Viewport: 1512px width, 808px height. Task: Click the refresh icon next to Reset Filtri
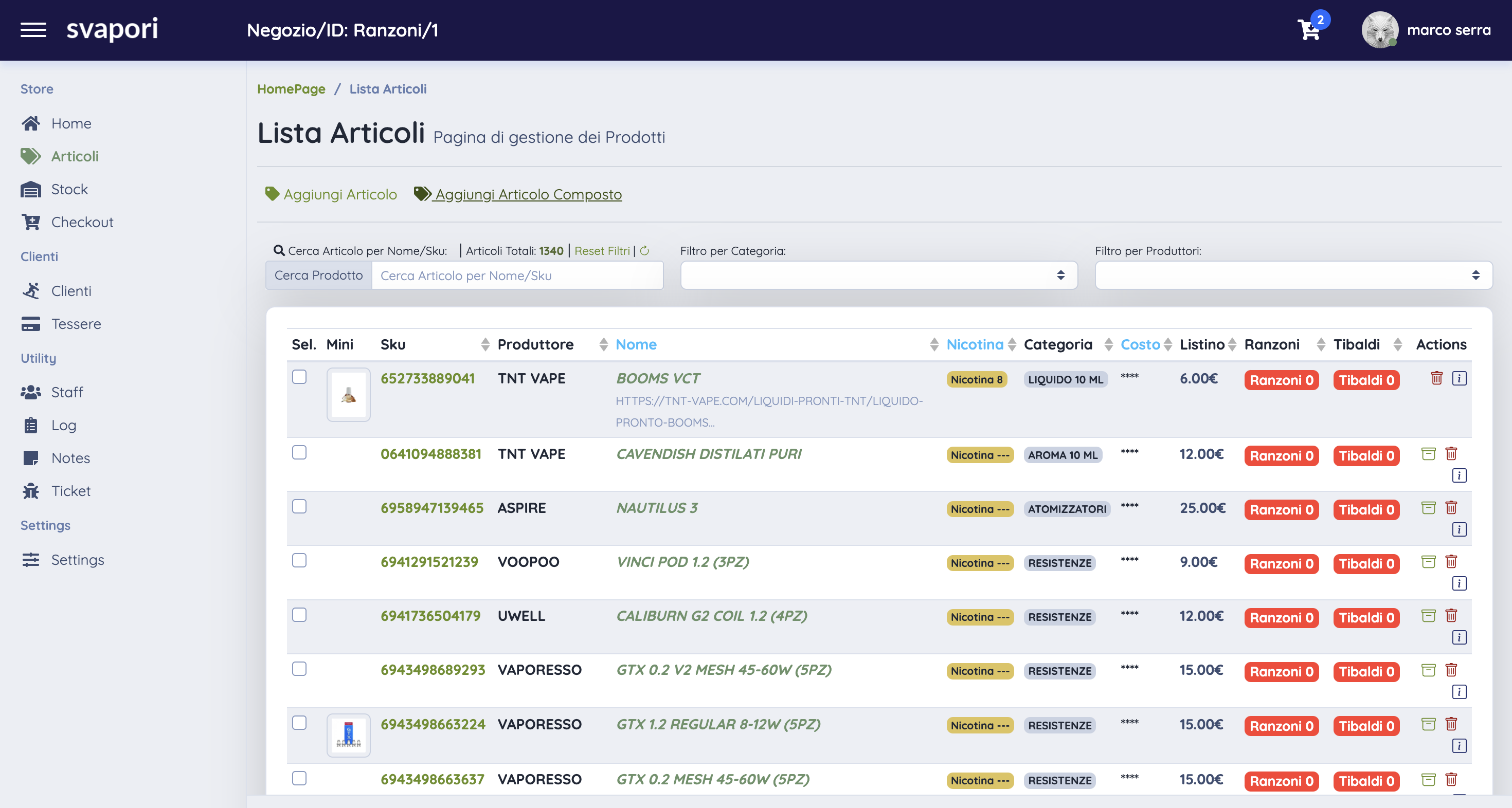[x=644, y=251]
